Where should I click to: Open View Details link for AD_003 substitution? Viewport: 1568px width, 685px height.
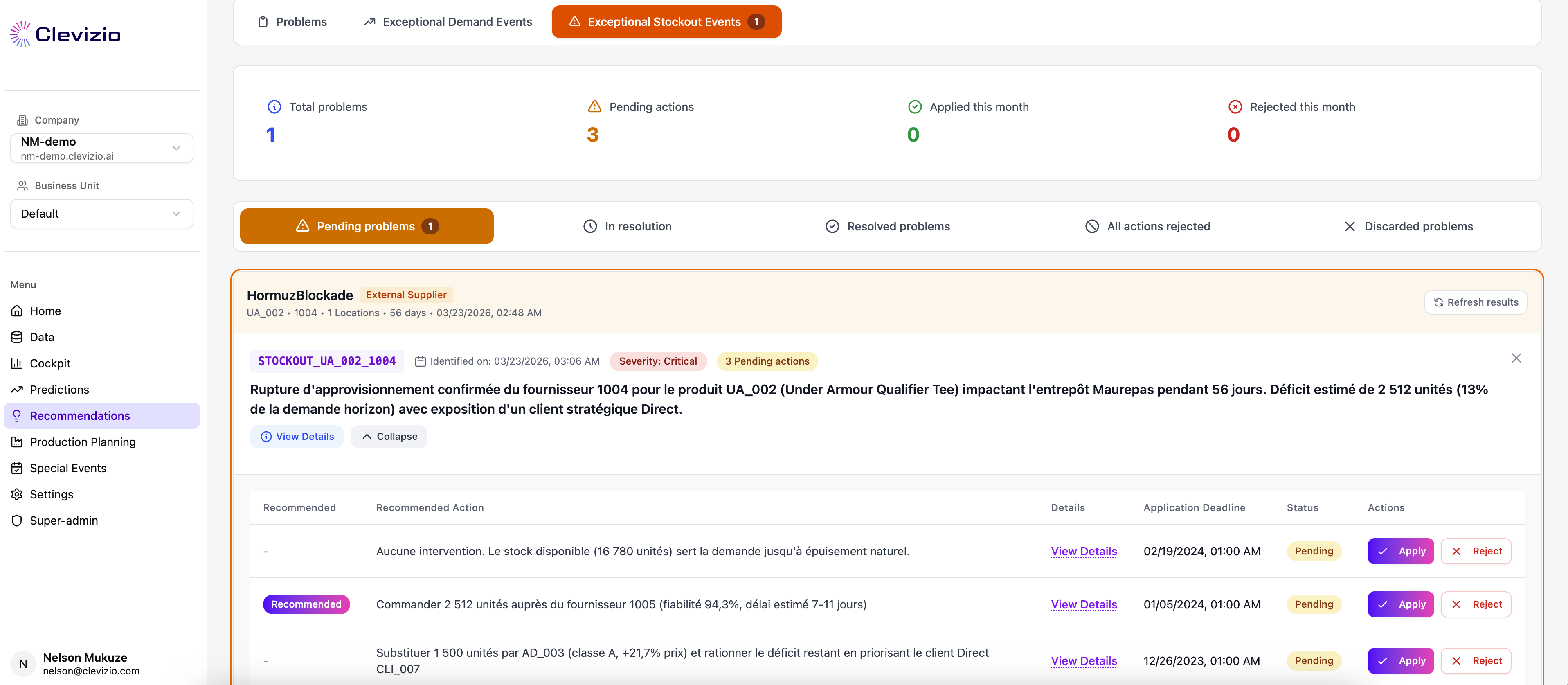point(1084,661)
